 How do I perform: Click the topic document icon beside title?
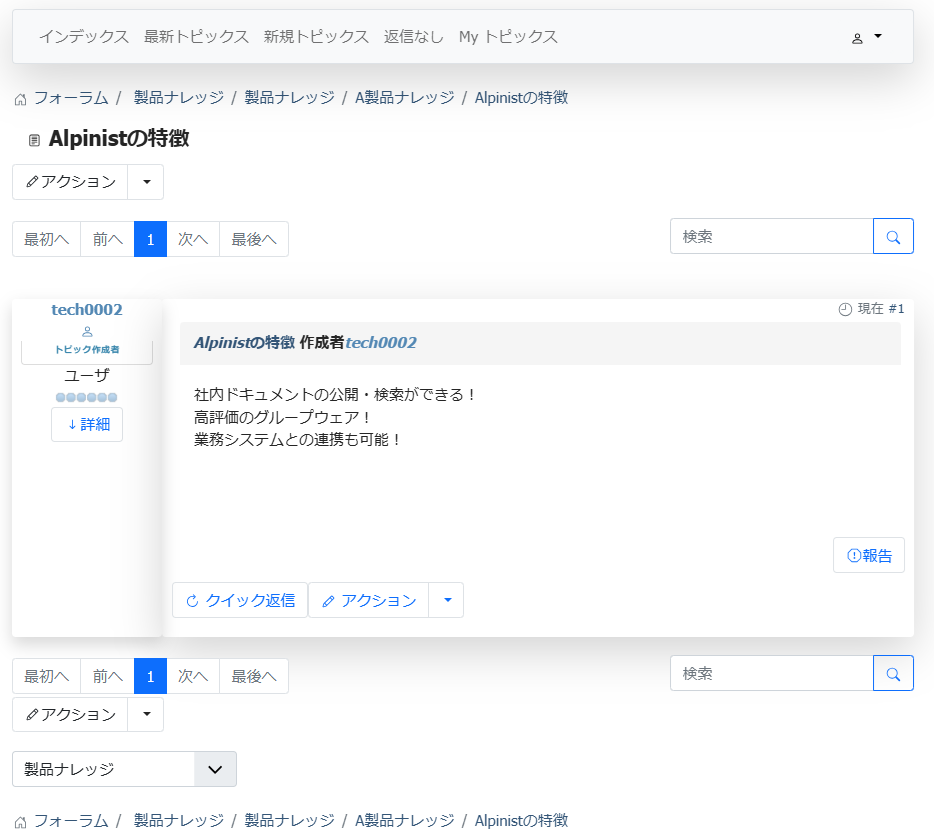(34, 140)
